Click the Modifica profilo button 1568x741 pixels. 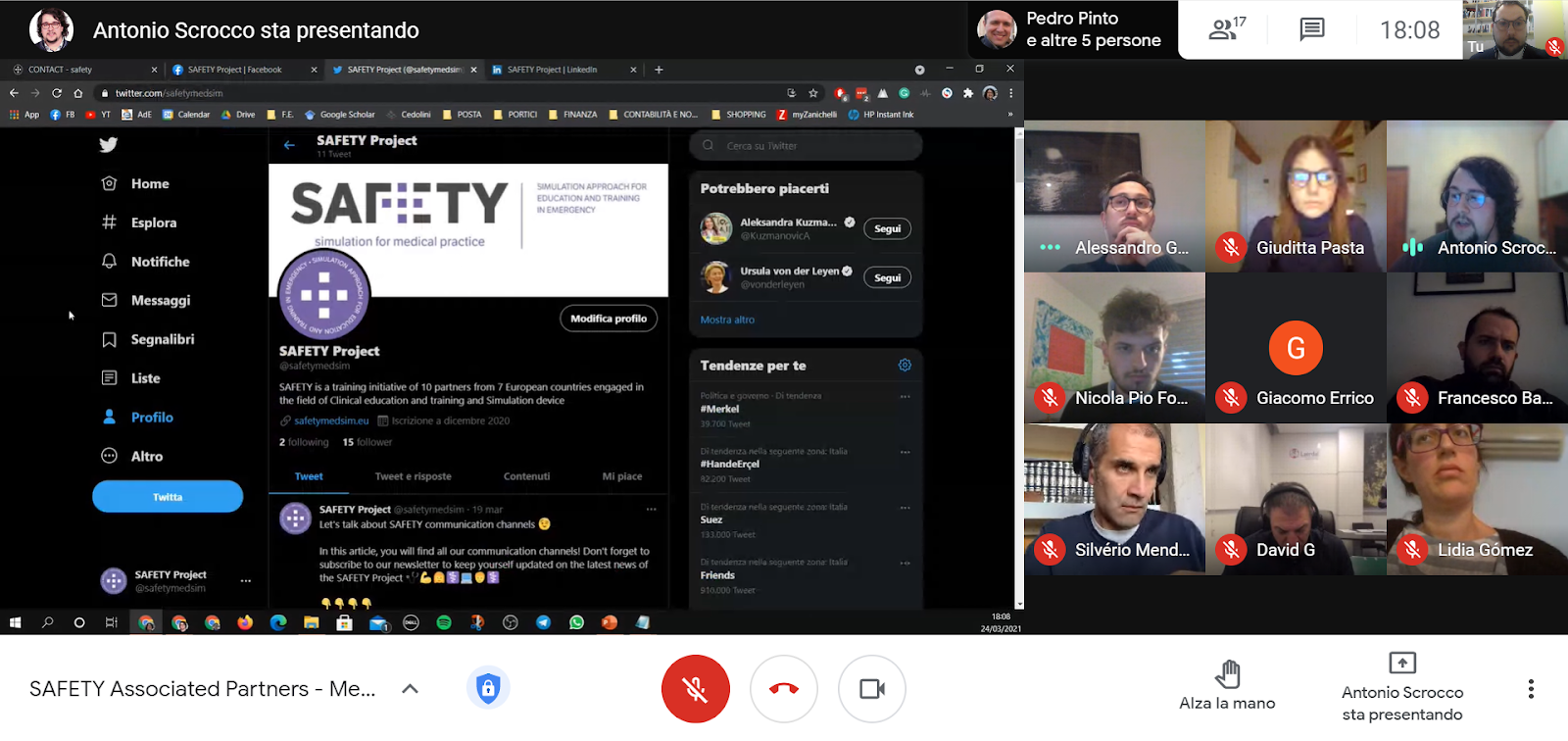[609, 319]
